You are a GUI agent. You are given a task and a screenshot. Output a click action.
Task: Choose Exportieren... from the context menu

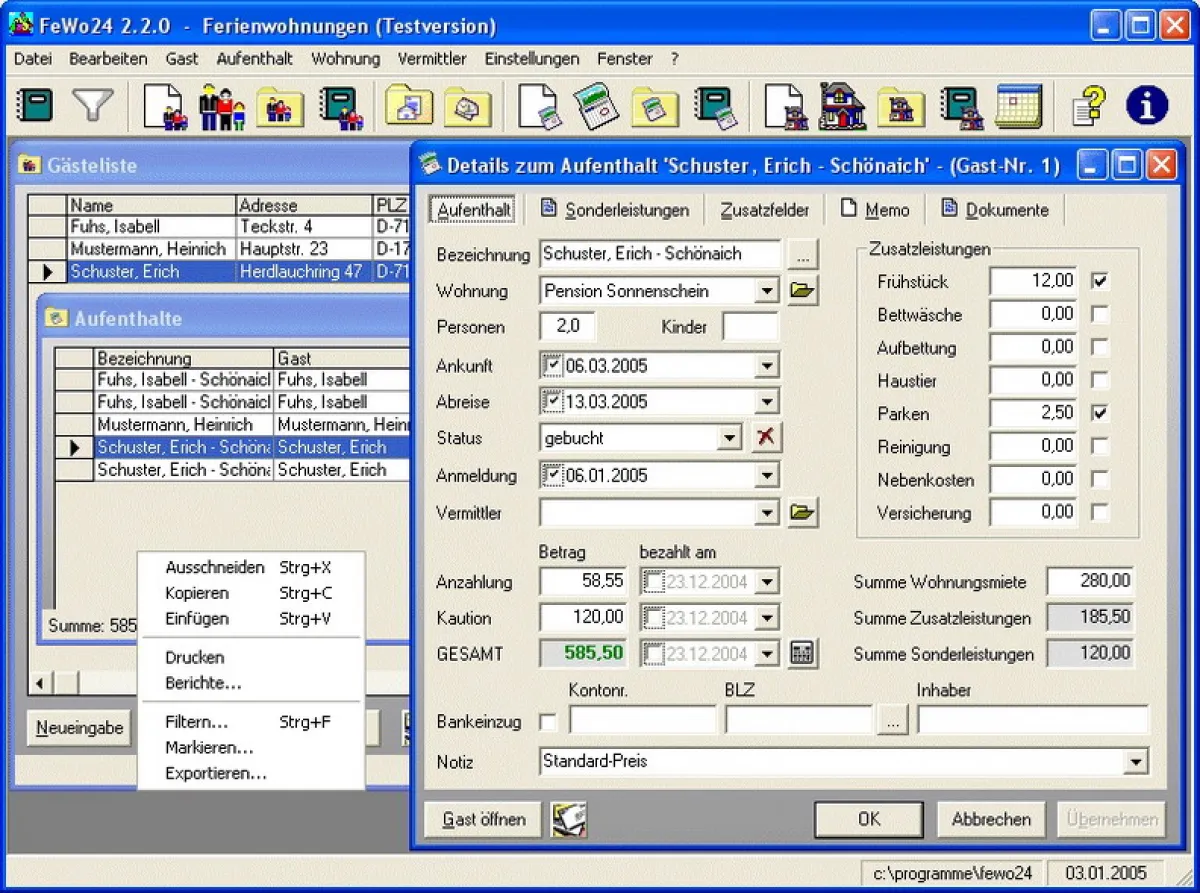[216, 773]
